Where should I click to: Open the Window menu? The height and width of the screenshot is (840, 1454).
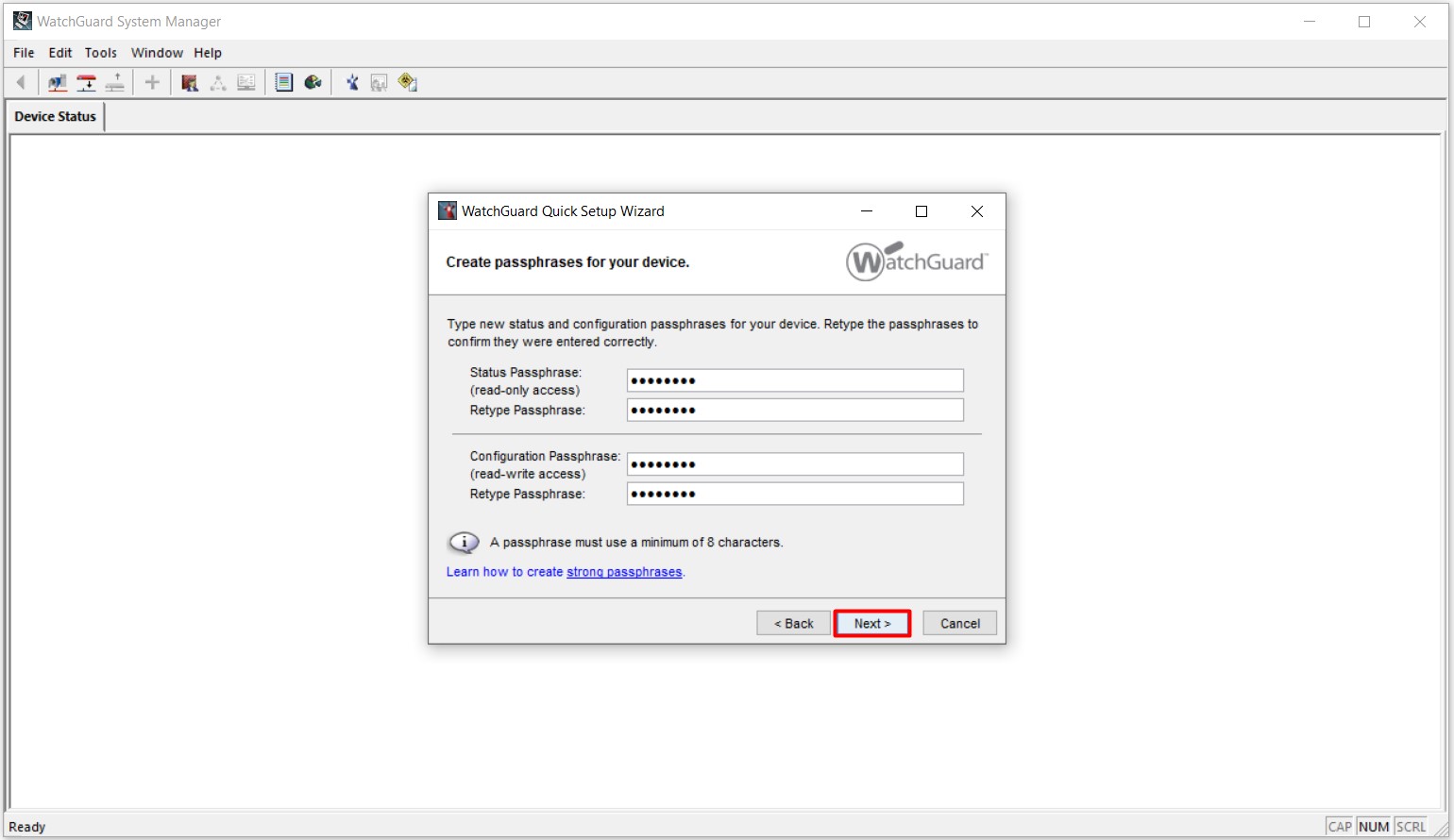pos(157,53)
